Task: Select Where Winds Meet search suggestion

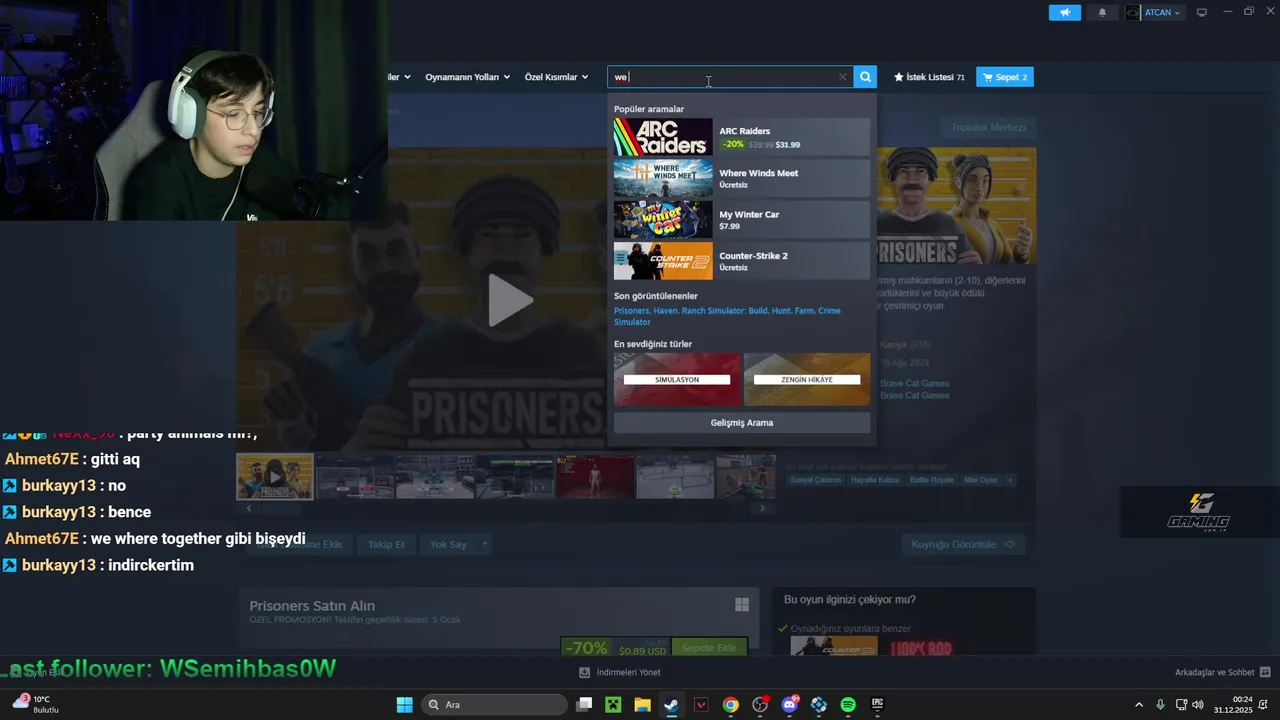Action: [x=742, y=178]
